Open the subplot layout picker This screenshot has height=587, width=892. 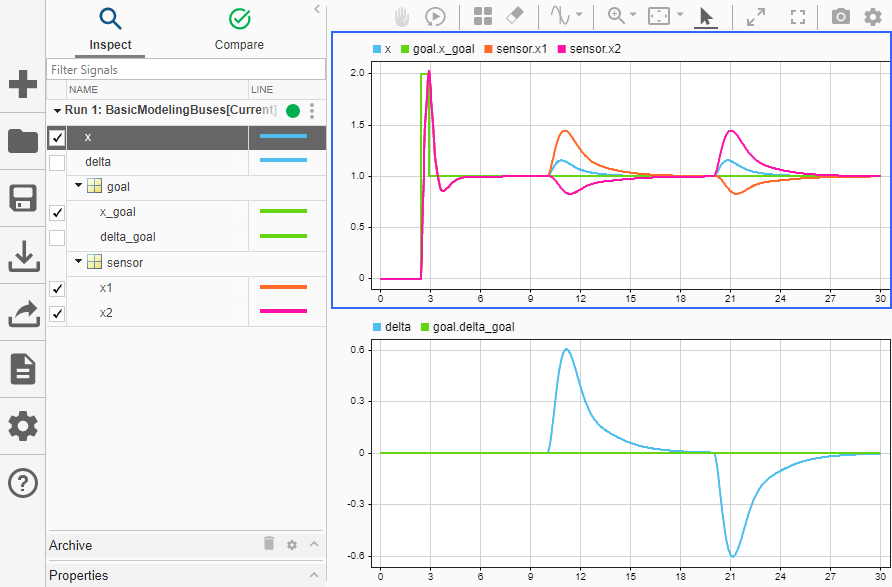pos(481,16)
